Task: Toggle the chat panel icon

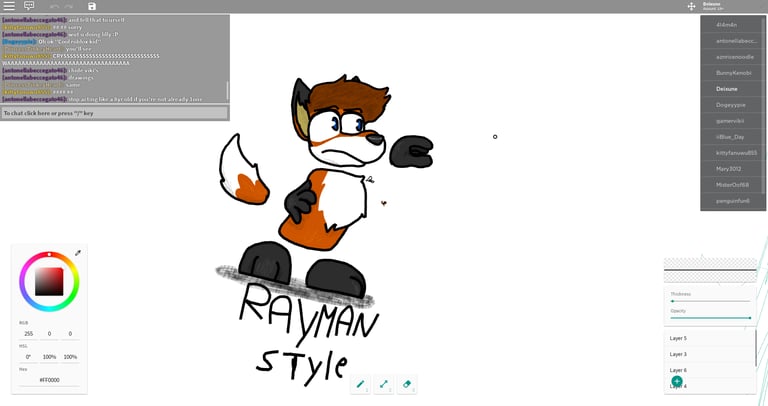Action: 29,6
